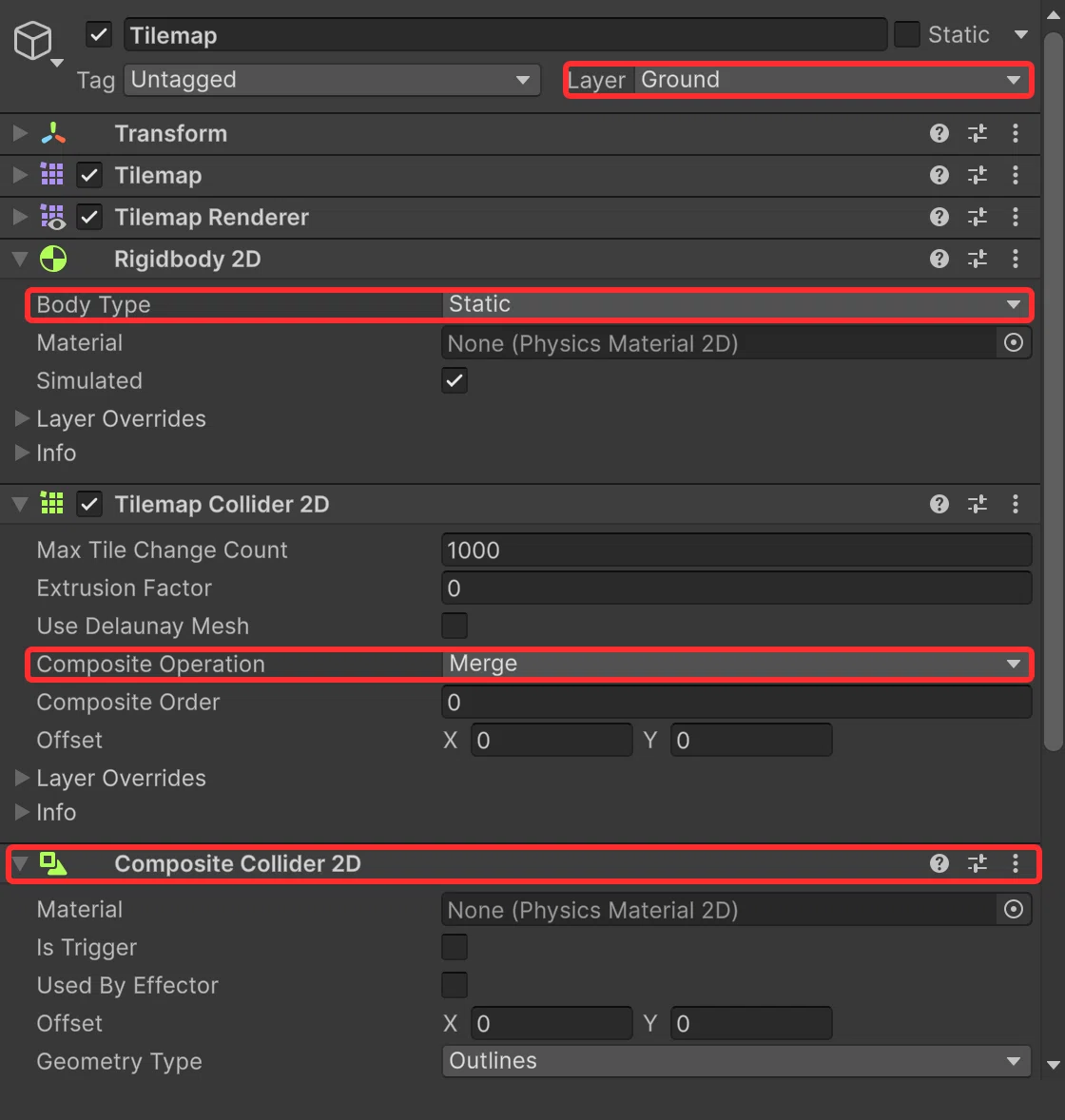Open help for Rigidbody 2D component
The height and width of the screenshot is (1120, 1065).
coord(939,259)
